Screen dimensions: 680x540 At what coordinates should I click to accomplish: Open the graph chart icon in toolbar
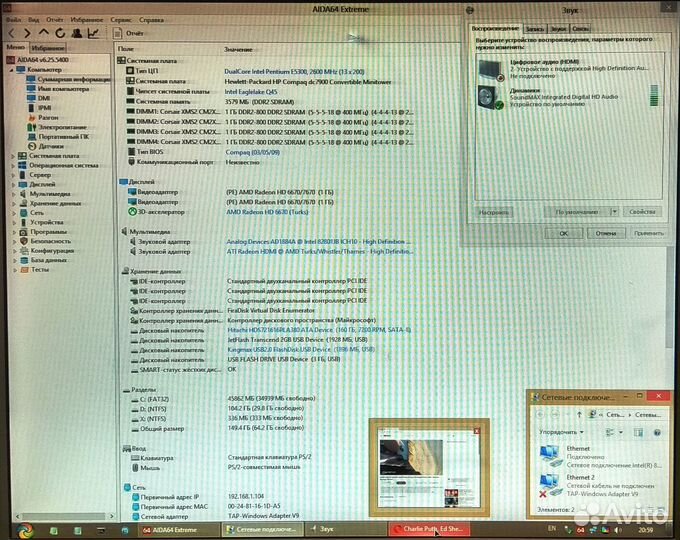pyautogui.click(x=93, y=33)
